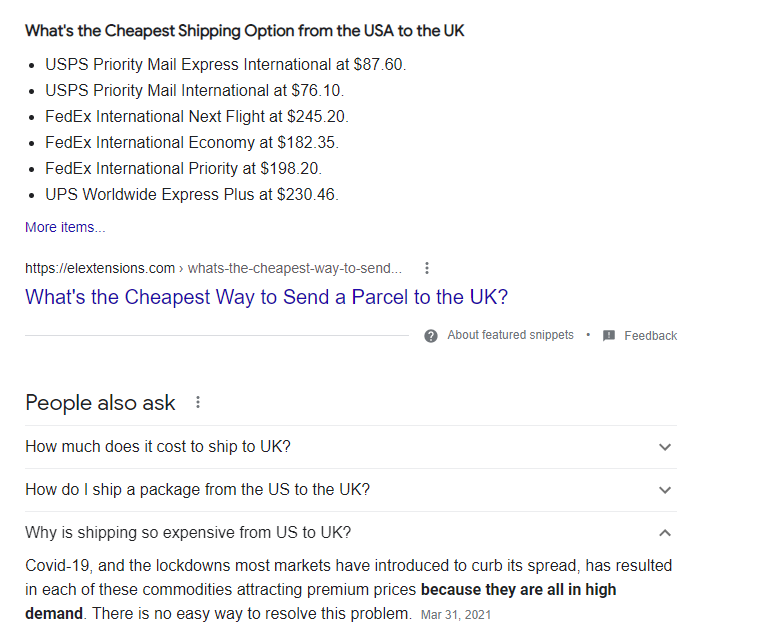Image resolution: width=772 pixels, height=637 pixels.
Task: Click 'FedEx International Economy at $182.35' item
Action: click(x=192, y=143)
